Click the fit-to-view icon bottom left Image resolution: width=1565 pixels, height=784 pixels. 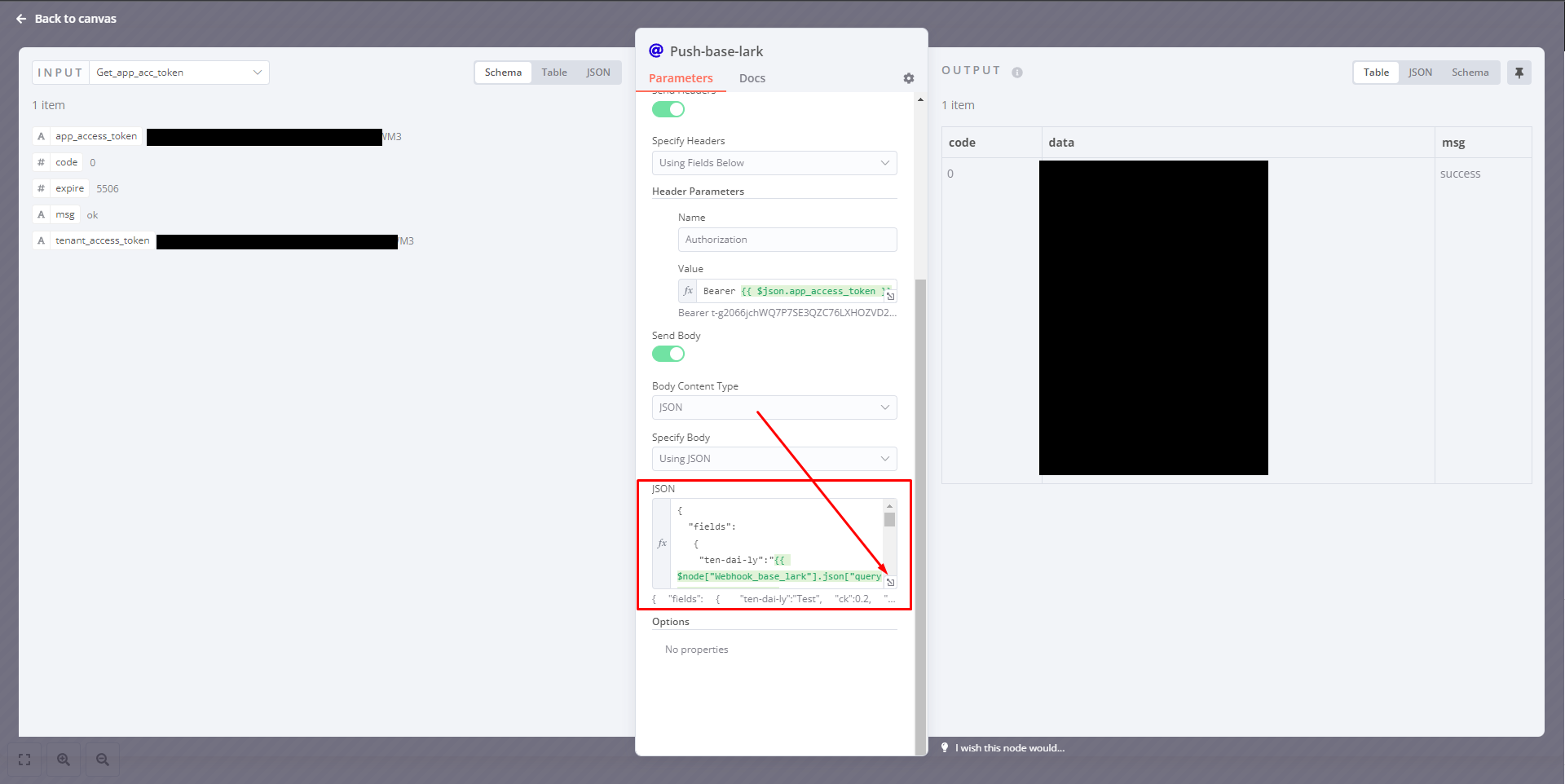(x=24, y=759)
